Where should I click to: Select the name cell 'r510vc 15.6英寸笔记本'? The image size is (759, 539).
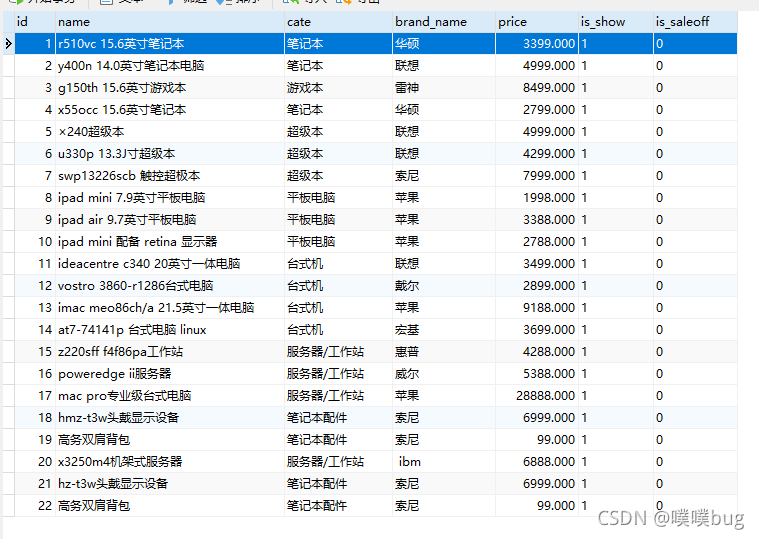169,44
